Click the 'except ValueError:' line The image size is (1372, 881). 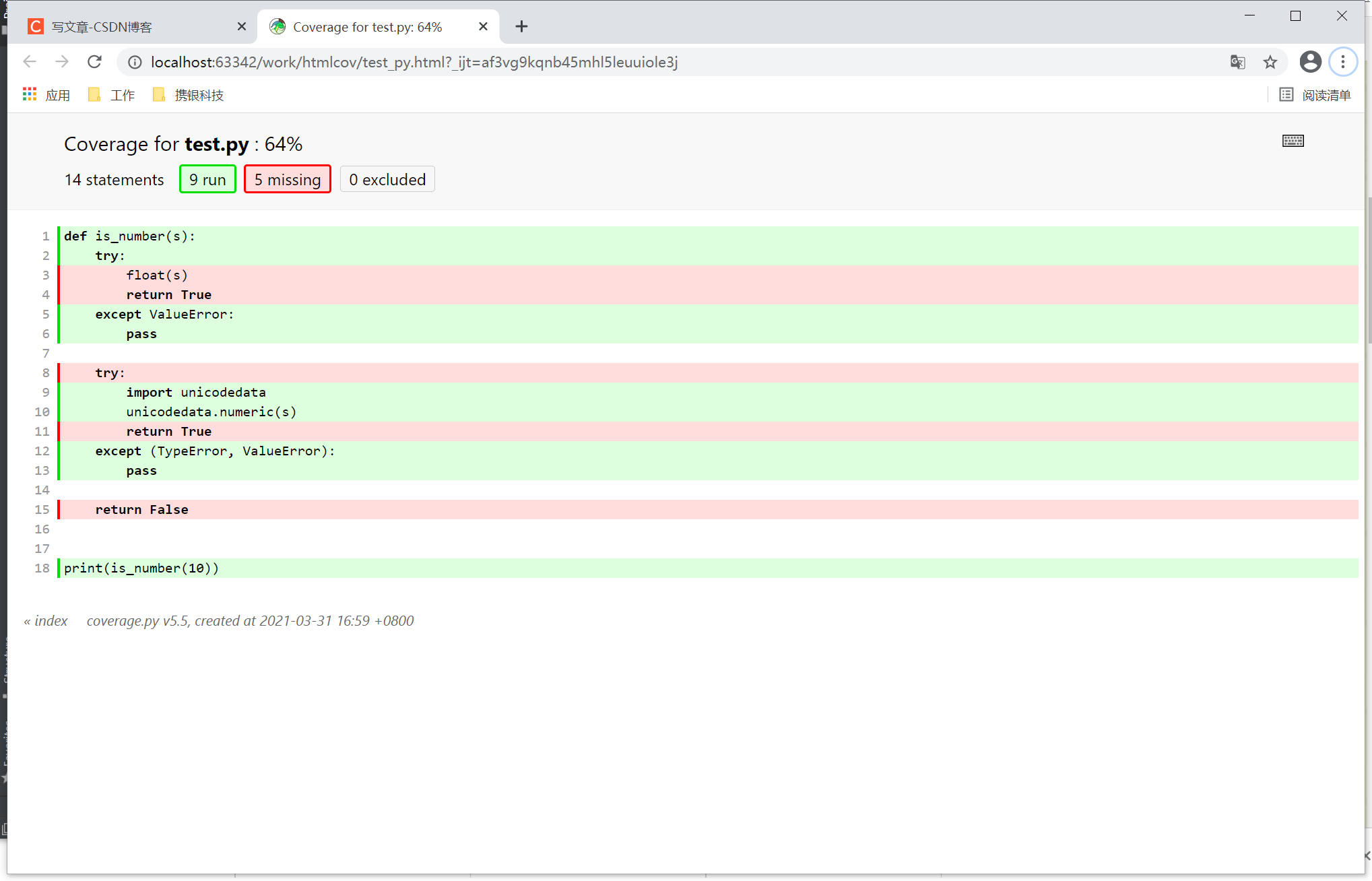click(x=708, y=314)
